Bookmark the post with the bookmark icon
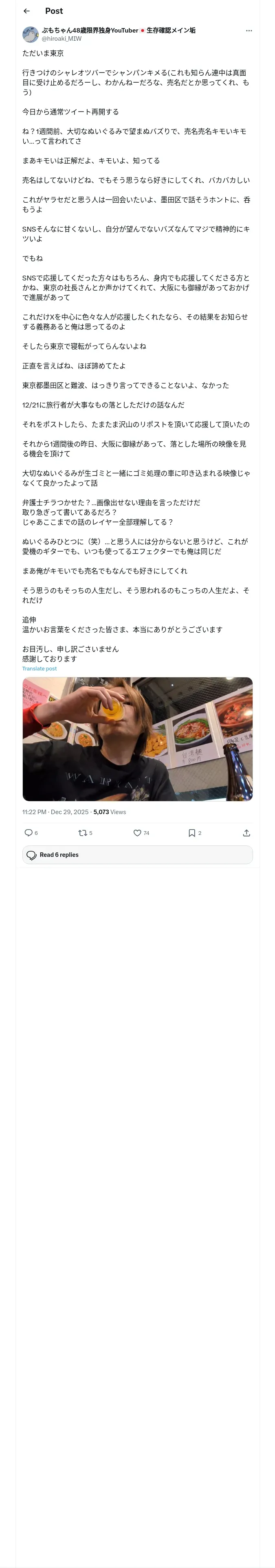The image size is (275, 1568). click(x=191, y=833)
